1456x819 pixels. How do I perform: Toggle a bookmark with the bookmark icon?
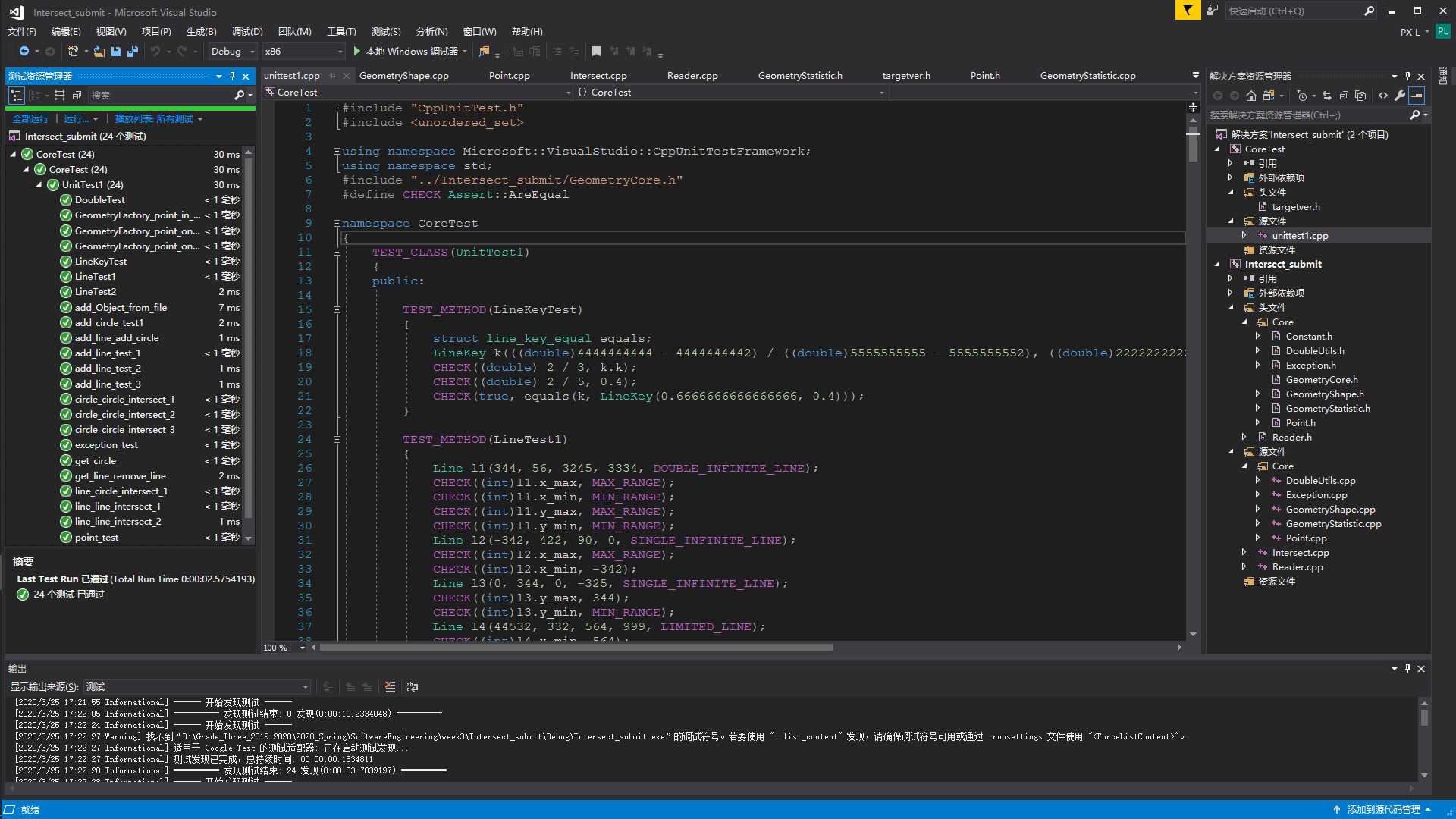coord(596,52)
